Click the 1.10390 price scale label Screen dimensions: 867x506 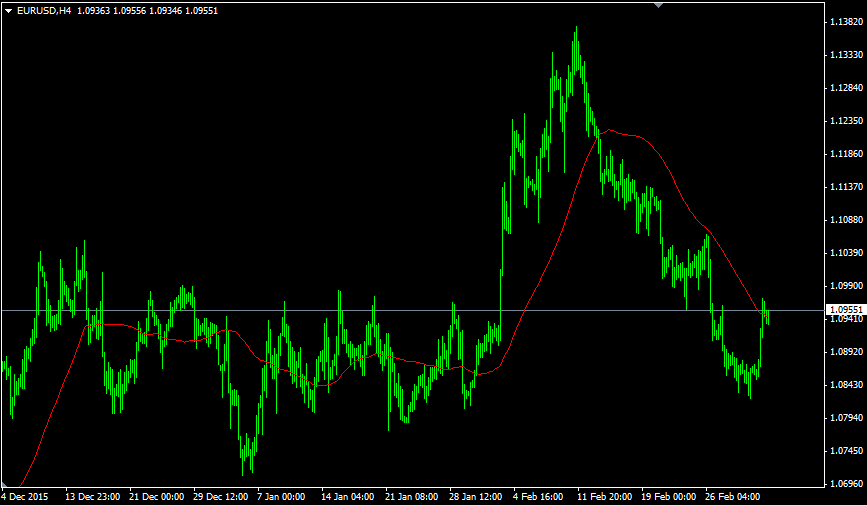coord(847,253)
